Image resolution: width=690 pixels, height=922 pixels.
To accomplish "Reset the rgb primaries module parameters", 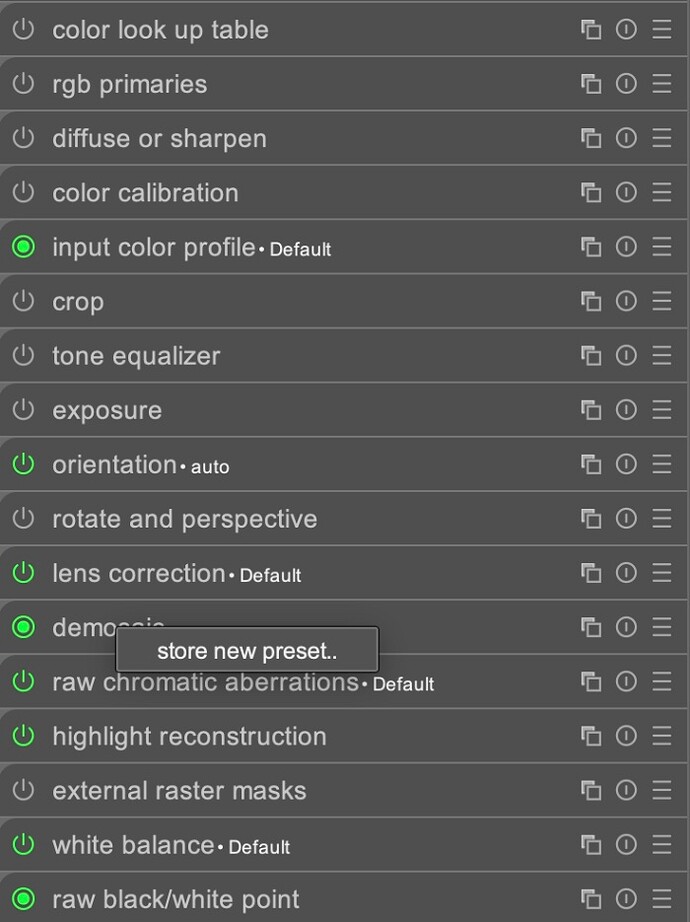I will point(626,84).
